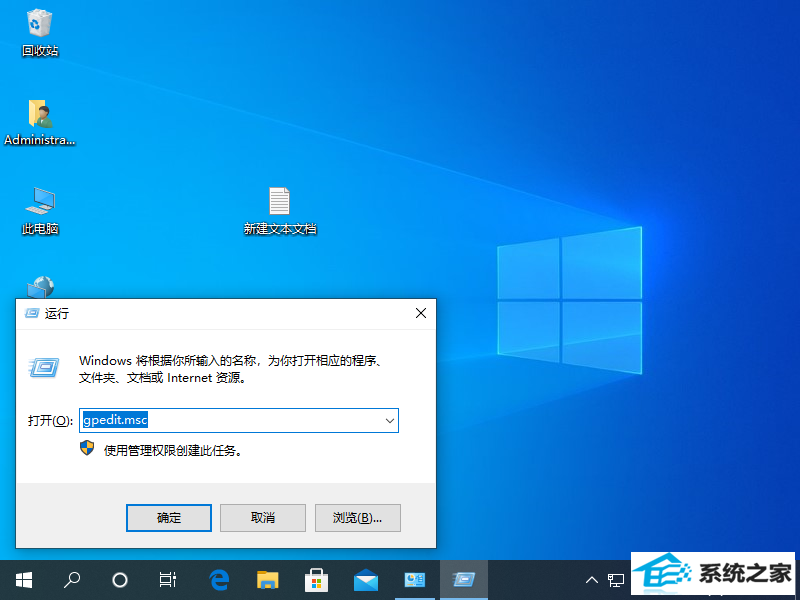The height and width of the screenshot is (600, 800).
Task: Click the 浏览(B)... button
Action: [x=358, y=517]
